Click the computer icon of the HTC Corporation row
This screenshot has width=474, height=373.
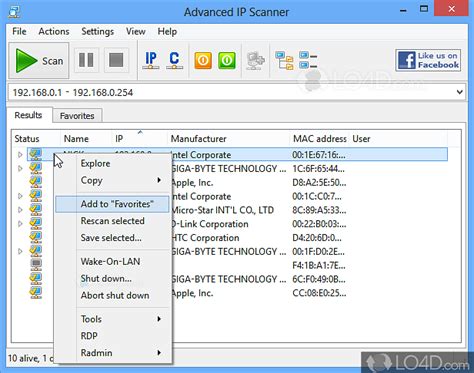pos(36,237)
